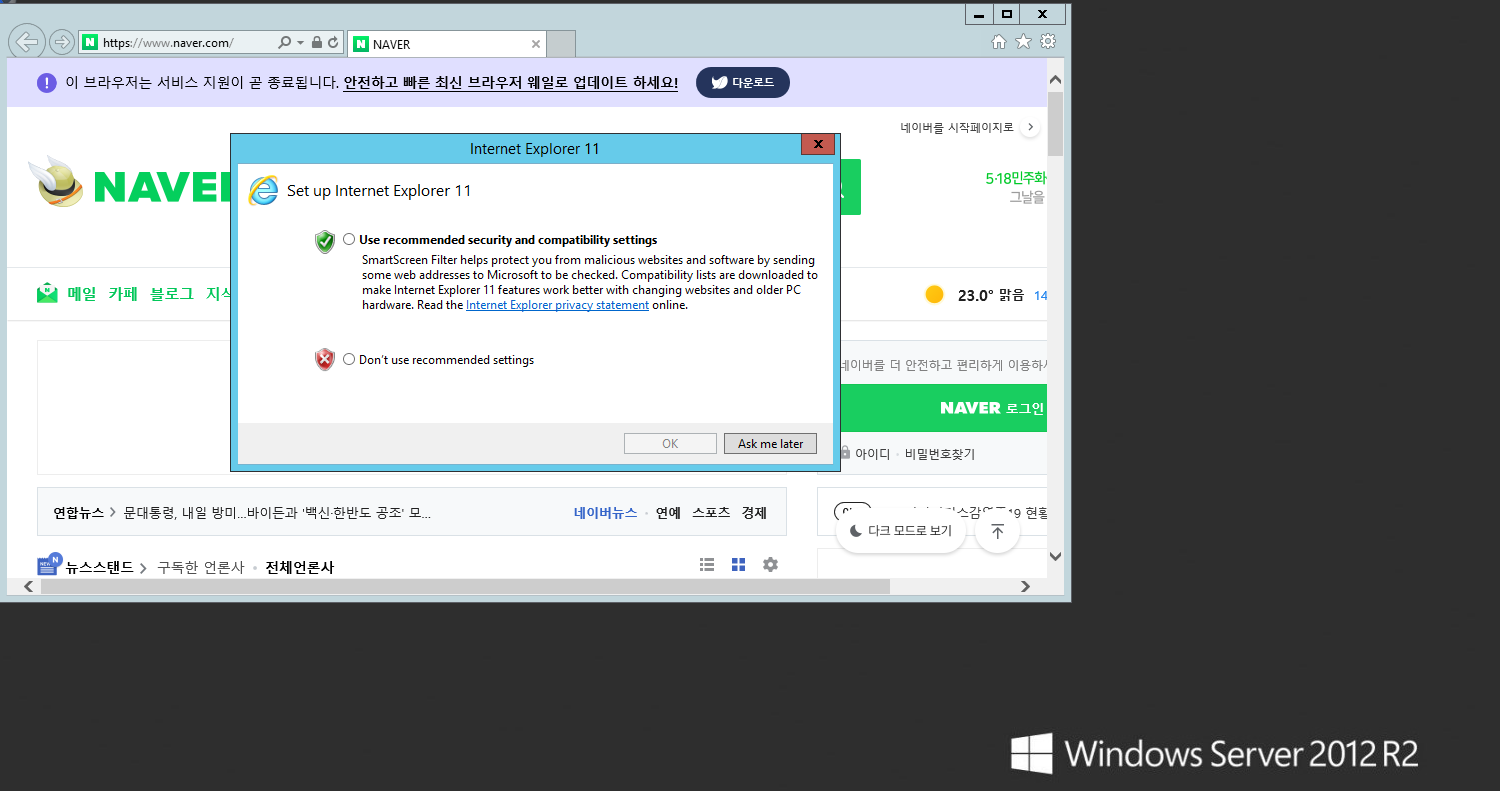This screenshot has width=1500, height=791.
Task: Click the green NAVER 로그인 button
Action: tap(943, 408)
